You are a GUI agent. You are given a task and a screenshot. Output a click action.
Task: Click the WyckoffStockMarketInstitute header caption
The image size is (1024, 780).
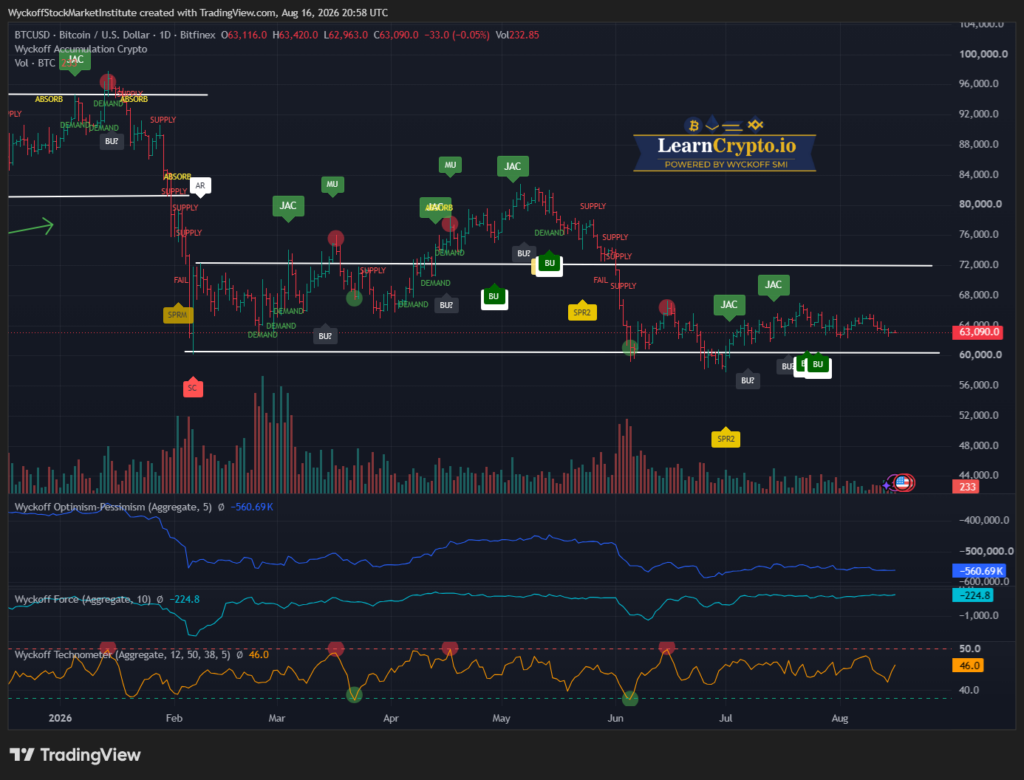click(198, 12)
